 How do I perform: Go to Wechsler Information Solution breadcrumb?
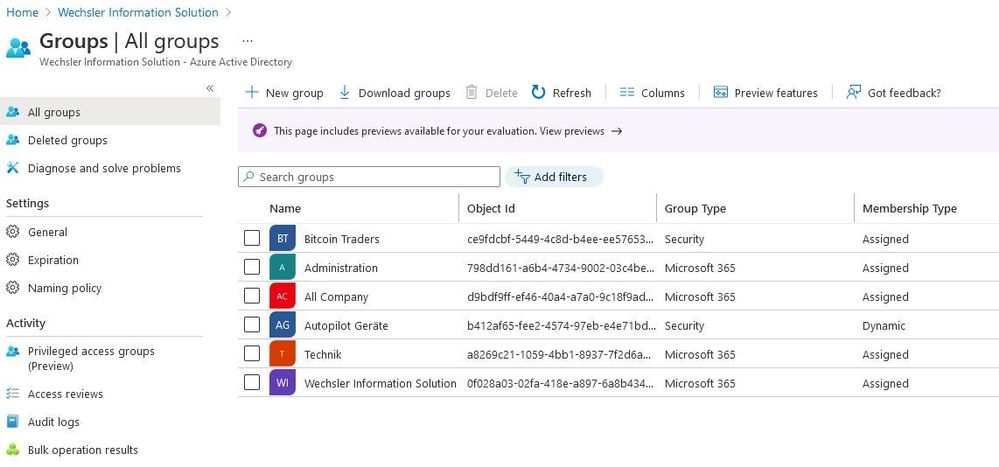[x=138, y=12]
